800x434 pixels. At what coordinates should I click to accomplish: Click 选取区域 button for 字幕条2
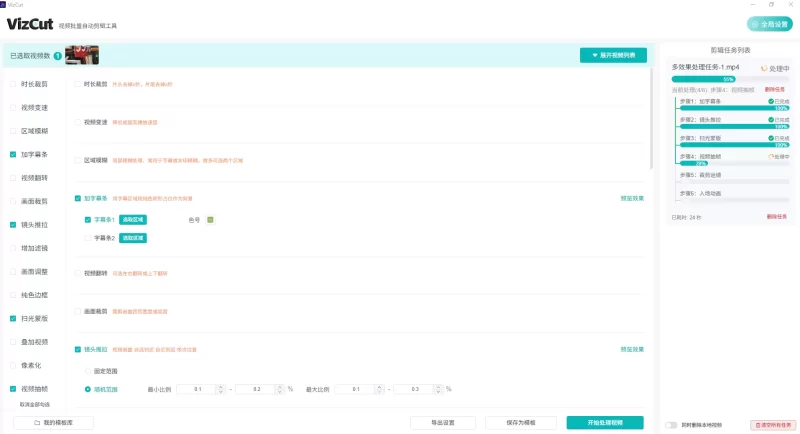coord(133,238)
